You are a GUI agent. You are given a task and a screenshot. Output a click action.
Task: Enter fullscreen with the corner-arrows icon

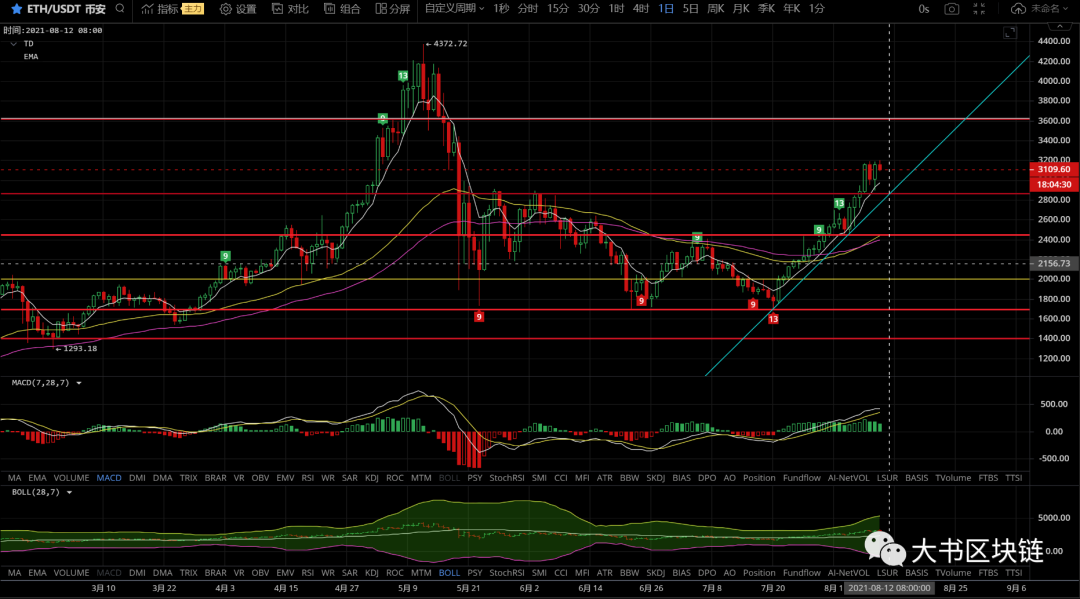(x=979, y=9)
